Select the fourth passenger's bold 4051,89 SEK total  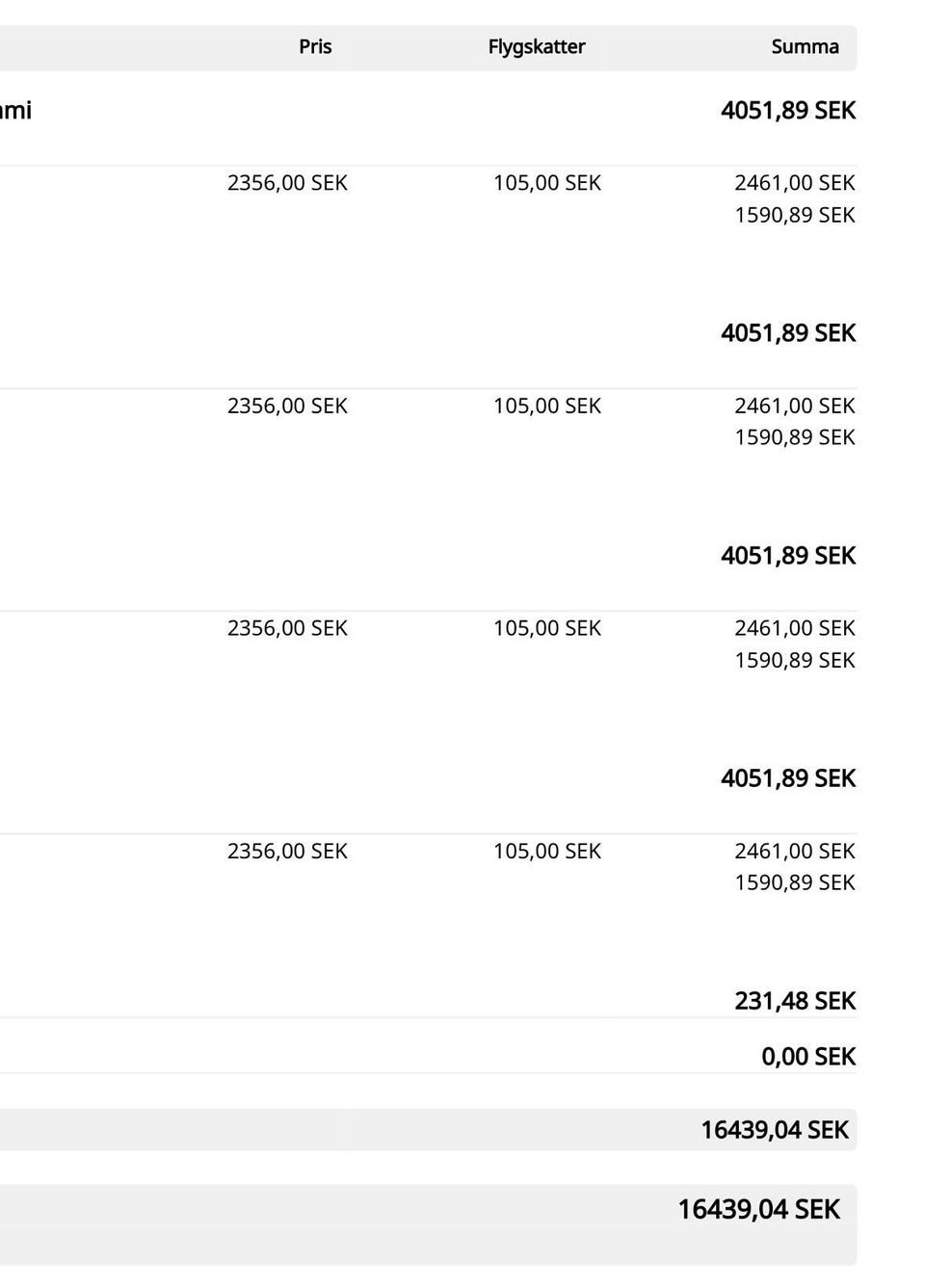(x=788, y=778)
